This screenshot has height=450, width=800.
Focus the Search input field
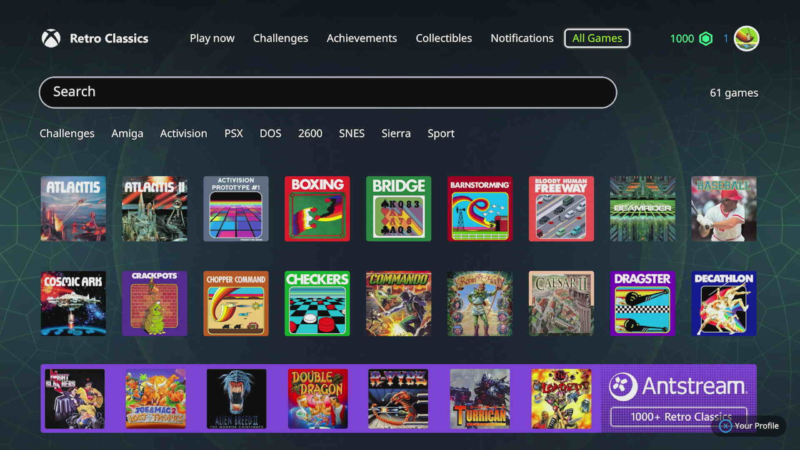(x=328, y=92)
